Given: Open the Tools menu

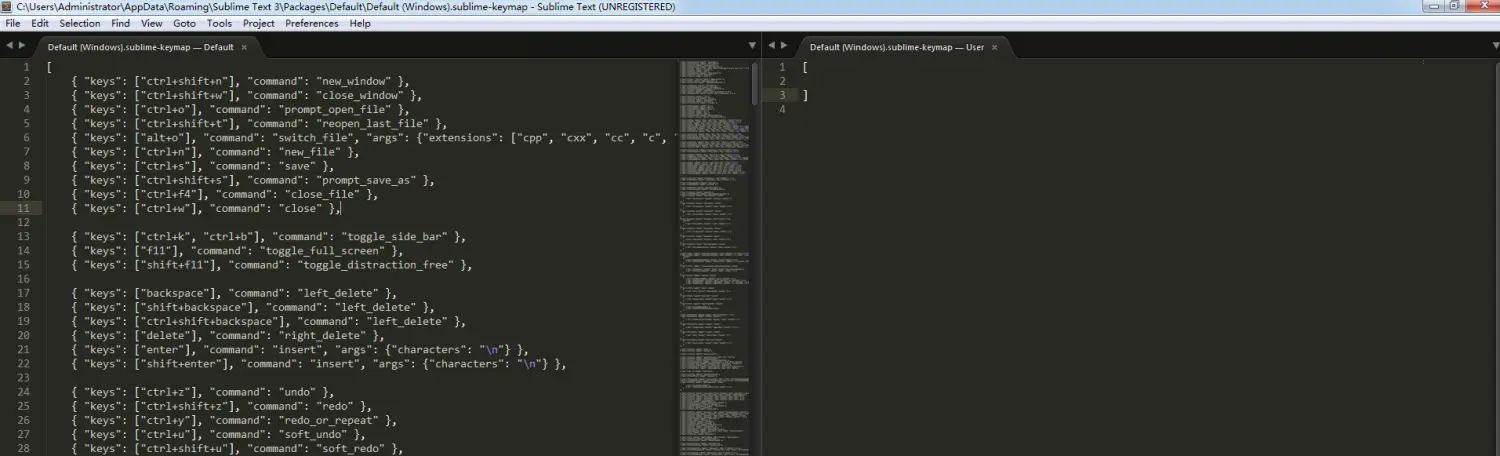Looking at the screenshot, I should click(219, 23).
